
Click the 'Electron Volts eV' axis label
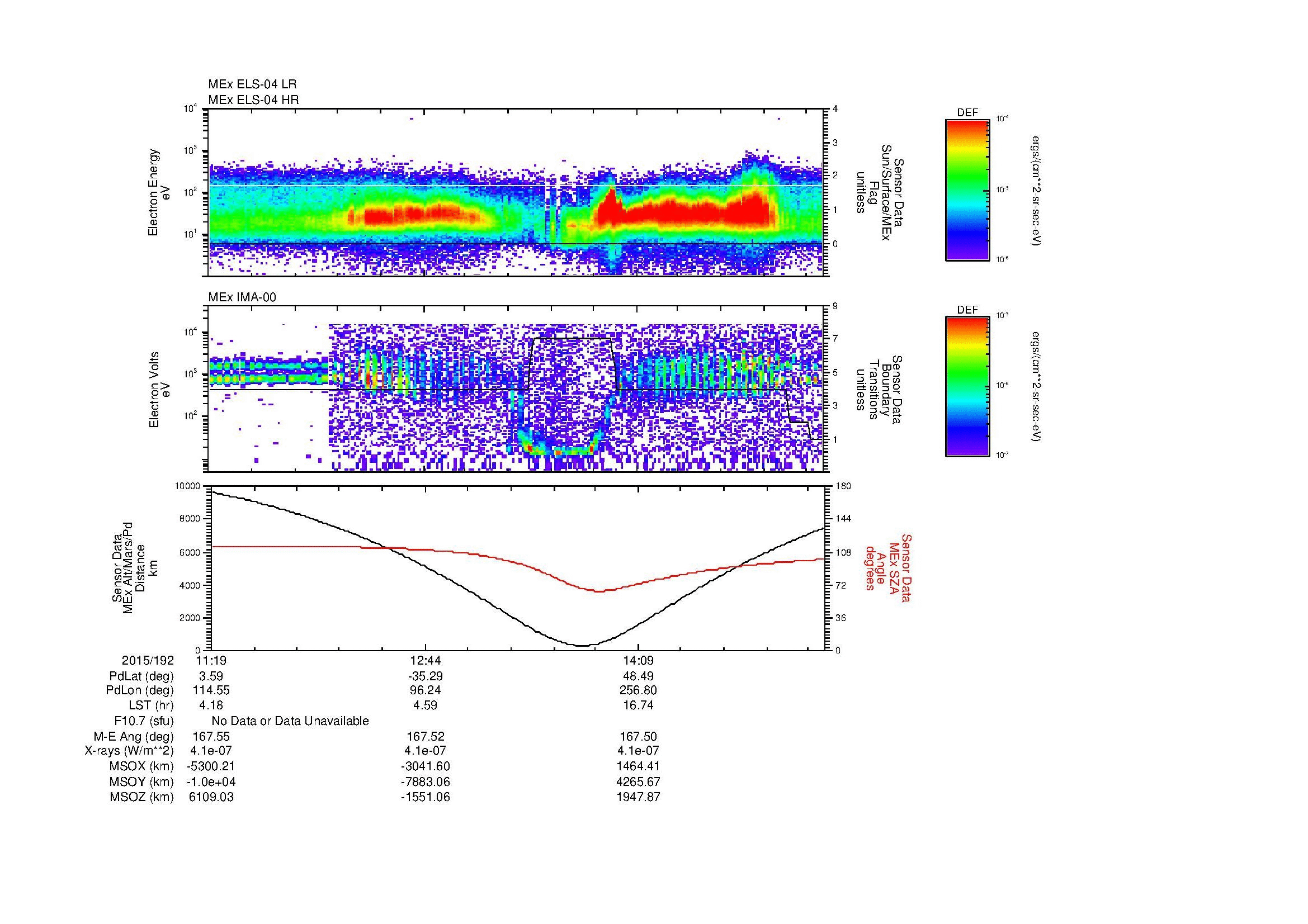[x=159, y=390]
